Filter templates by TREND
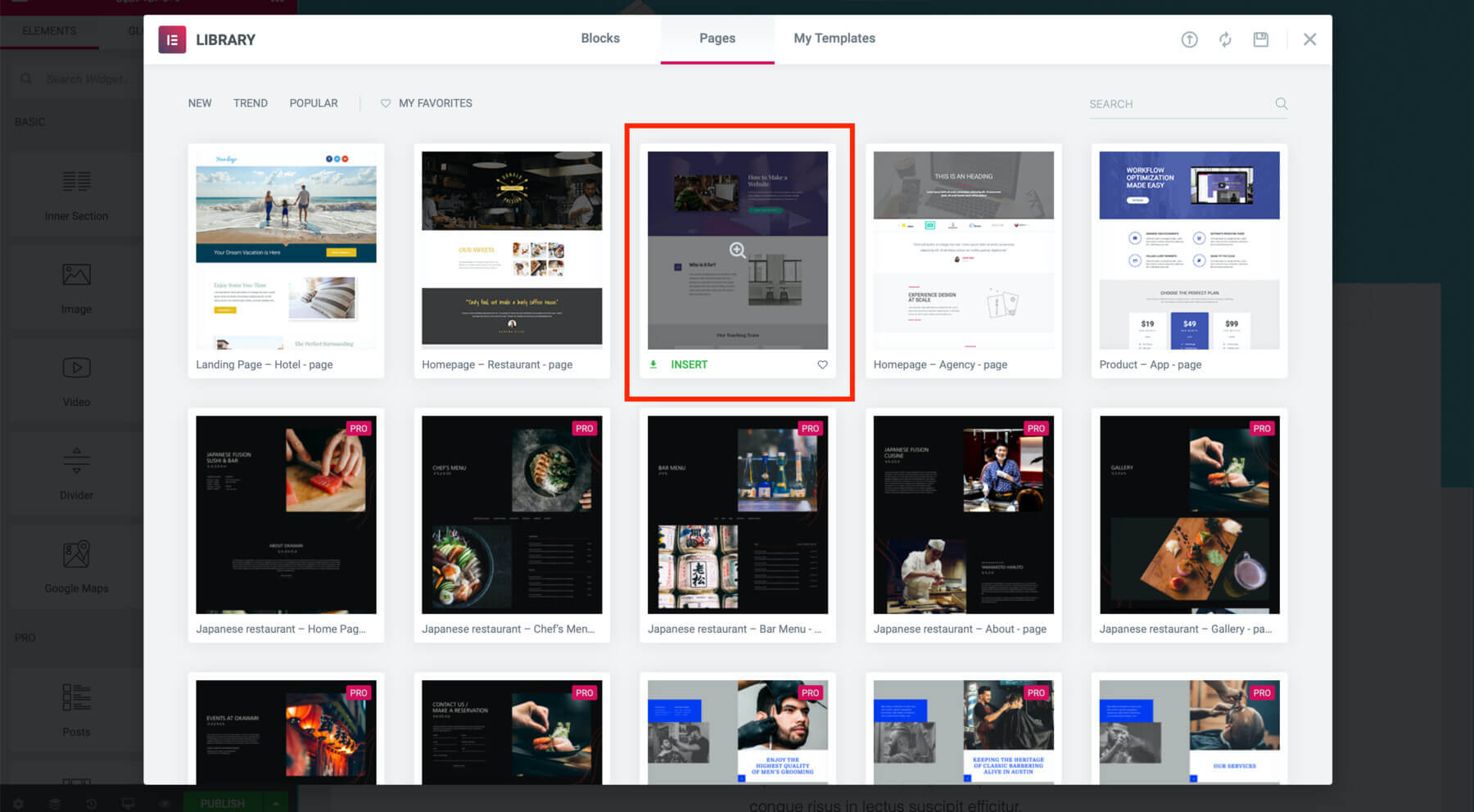The image size is (1474, 812). coord(251,103)
